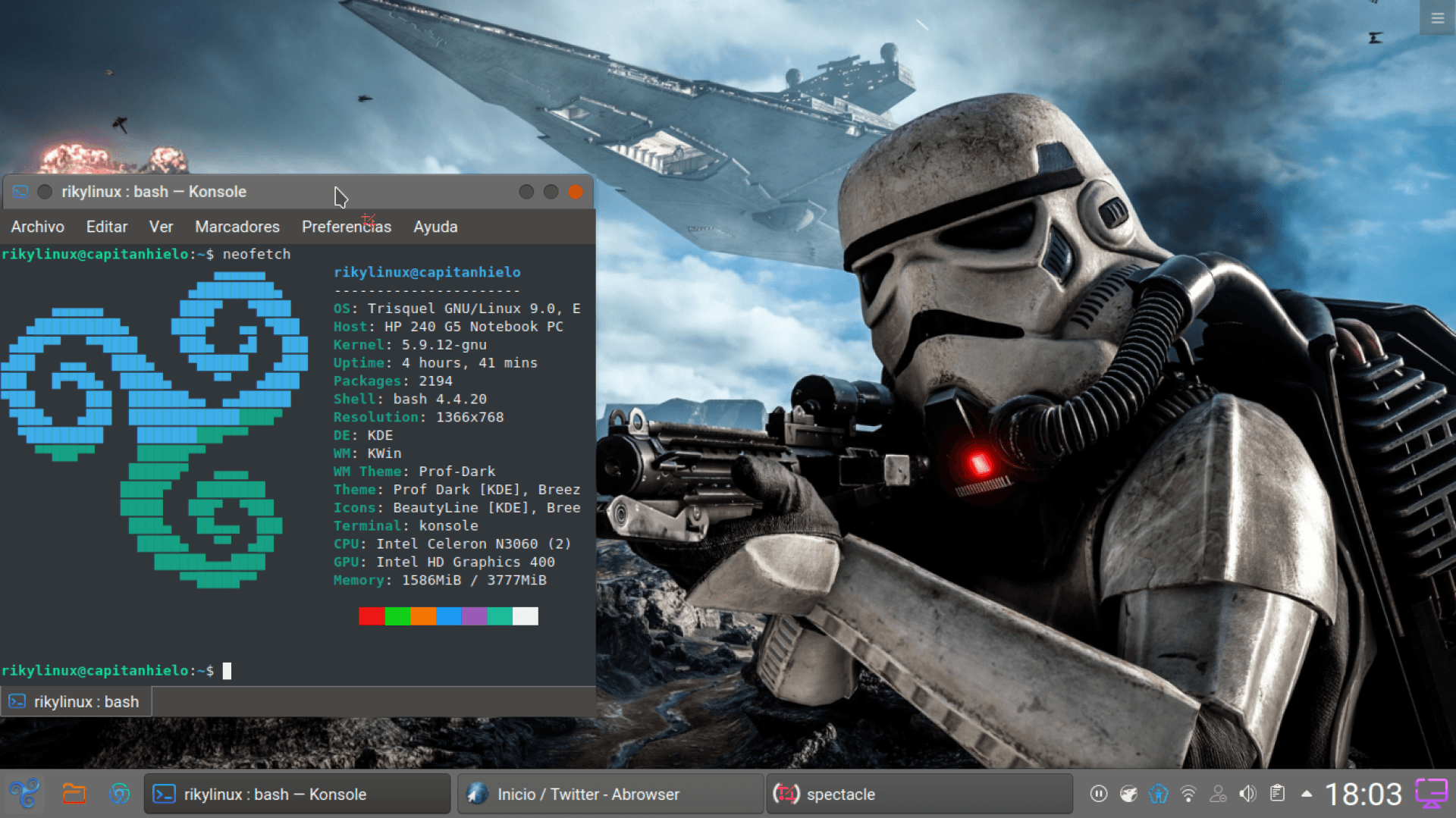1456x818 pixels.
Task: Open the Ayuda menu in Konsole
Action: tap(435, 227)
